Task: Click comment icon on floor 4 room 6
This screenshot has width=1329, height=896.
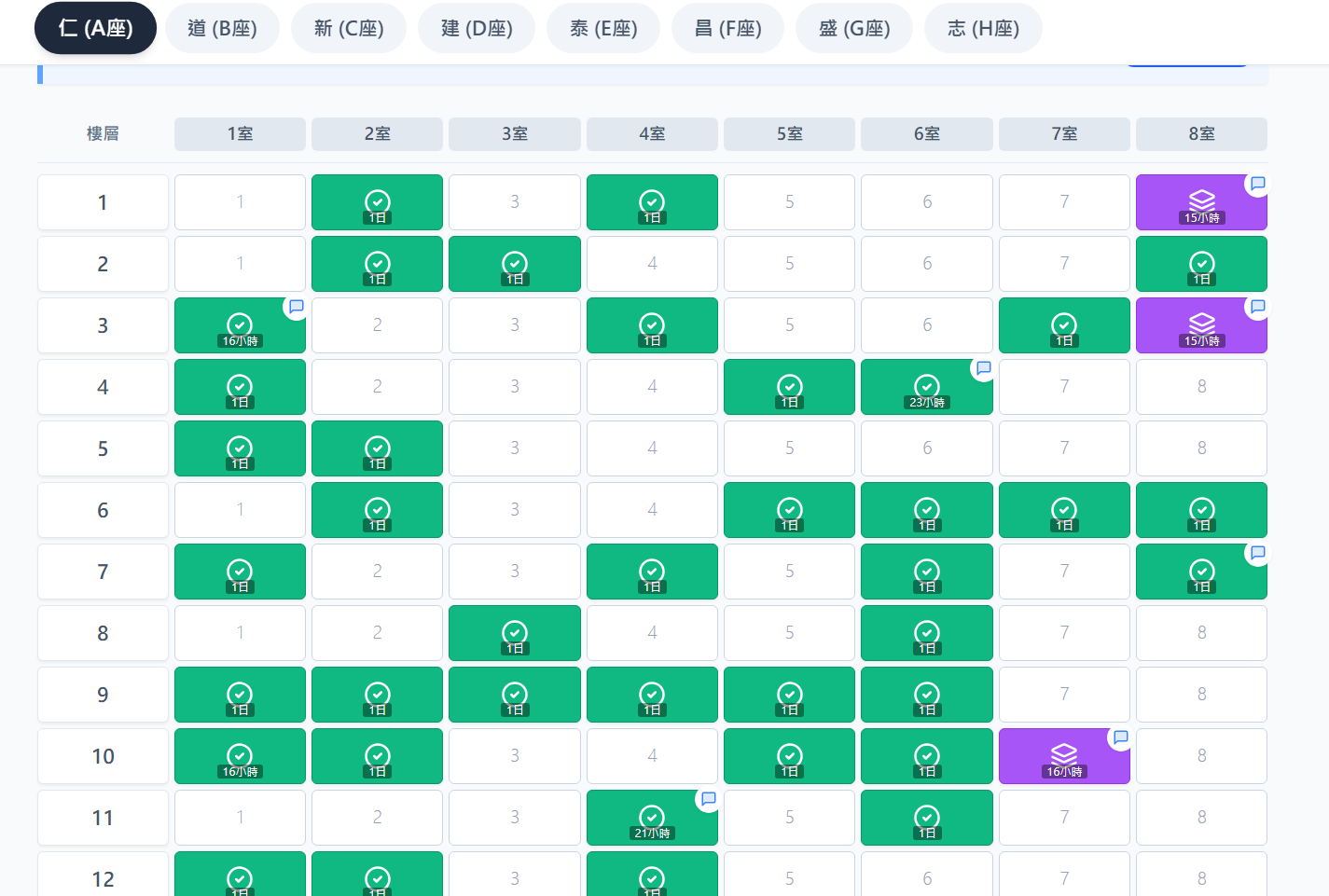Action: coord(983,368)
